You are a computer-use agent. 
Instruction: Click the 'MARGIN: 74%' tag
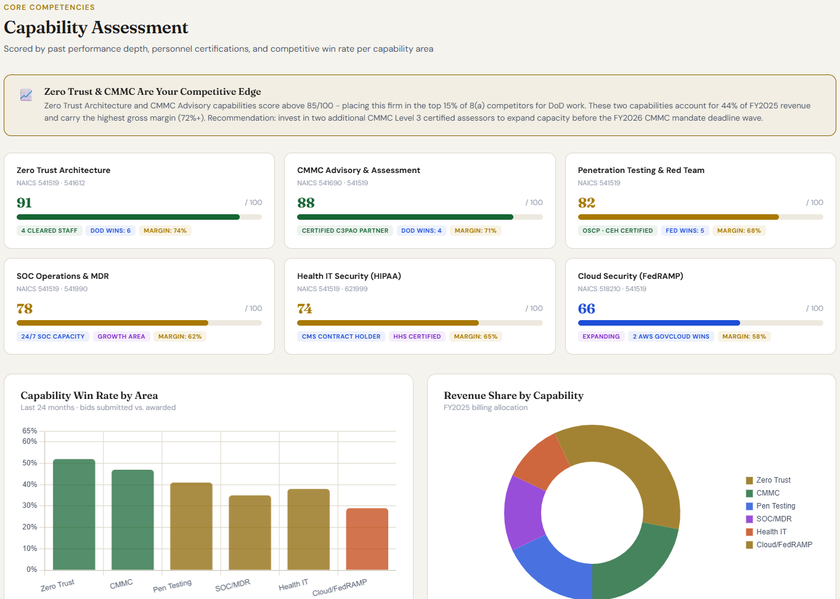[x=165, y=230]
